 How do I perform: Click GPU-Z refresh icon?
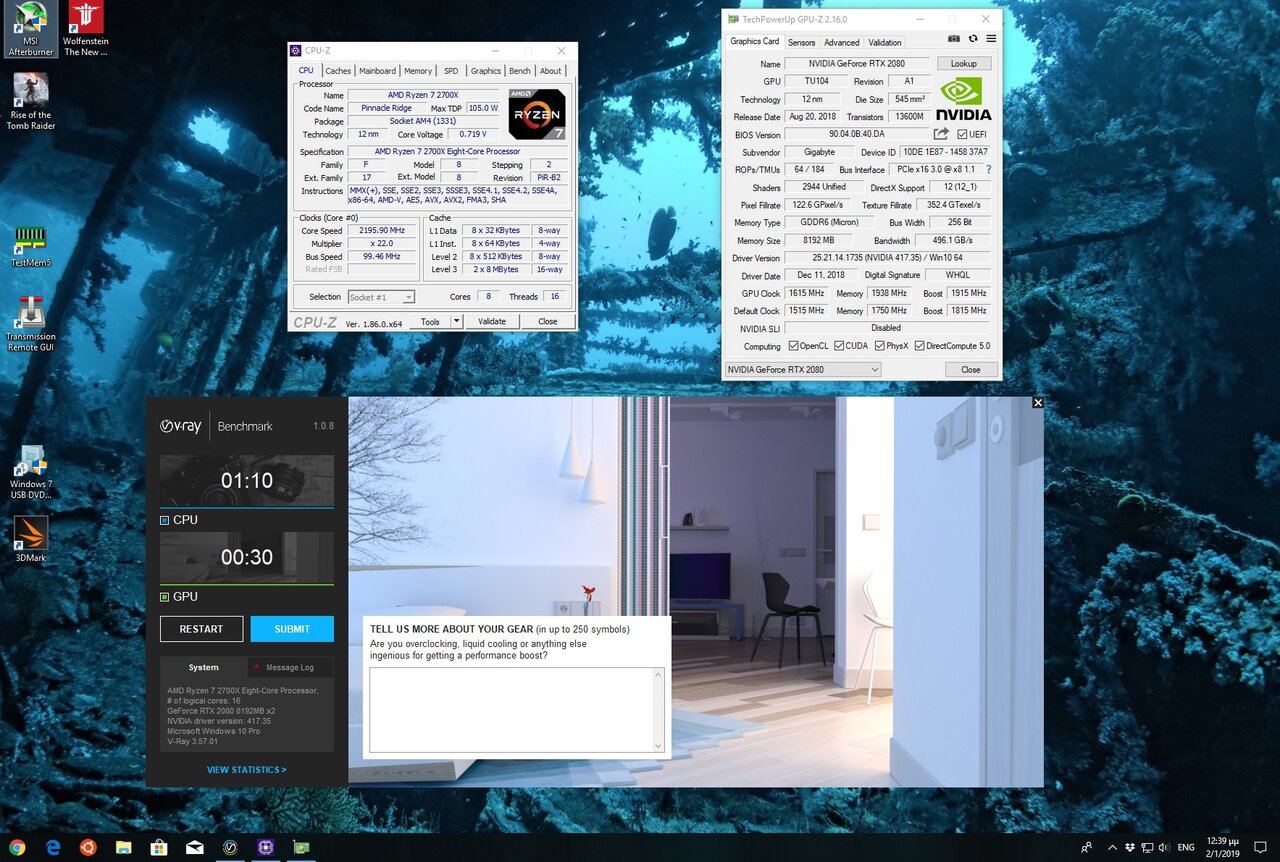pos(972,38)
